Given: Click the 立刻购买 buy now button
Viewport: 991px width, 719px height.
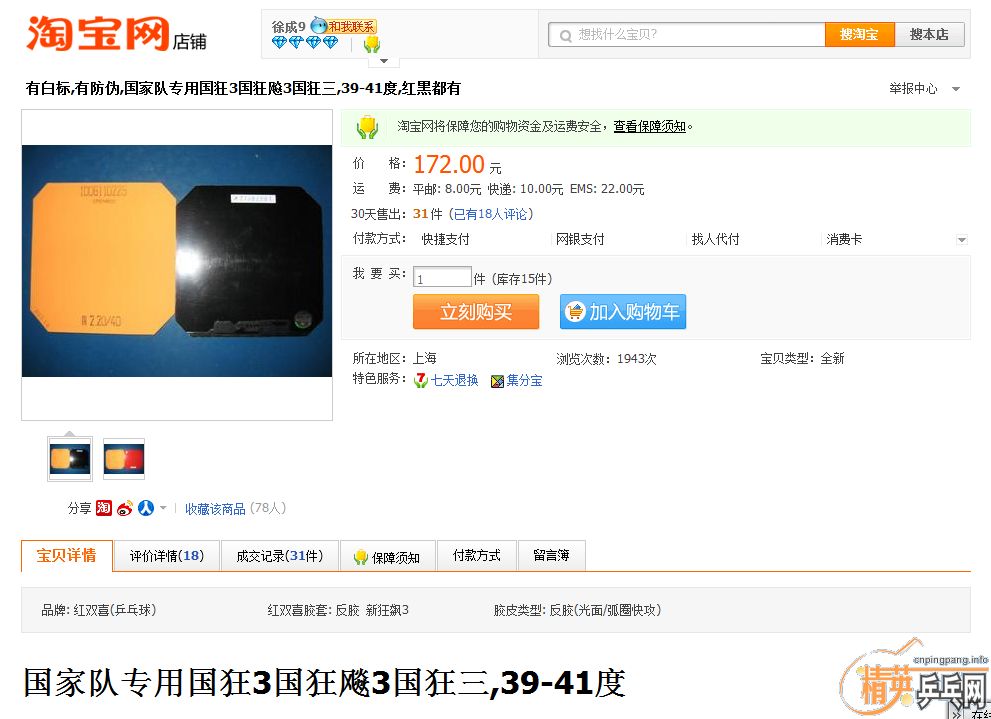Looking at the screenshot, I should click(476, 312).
